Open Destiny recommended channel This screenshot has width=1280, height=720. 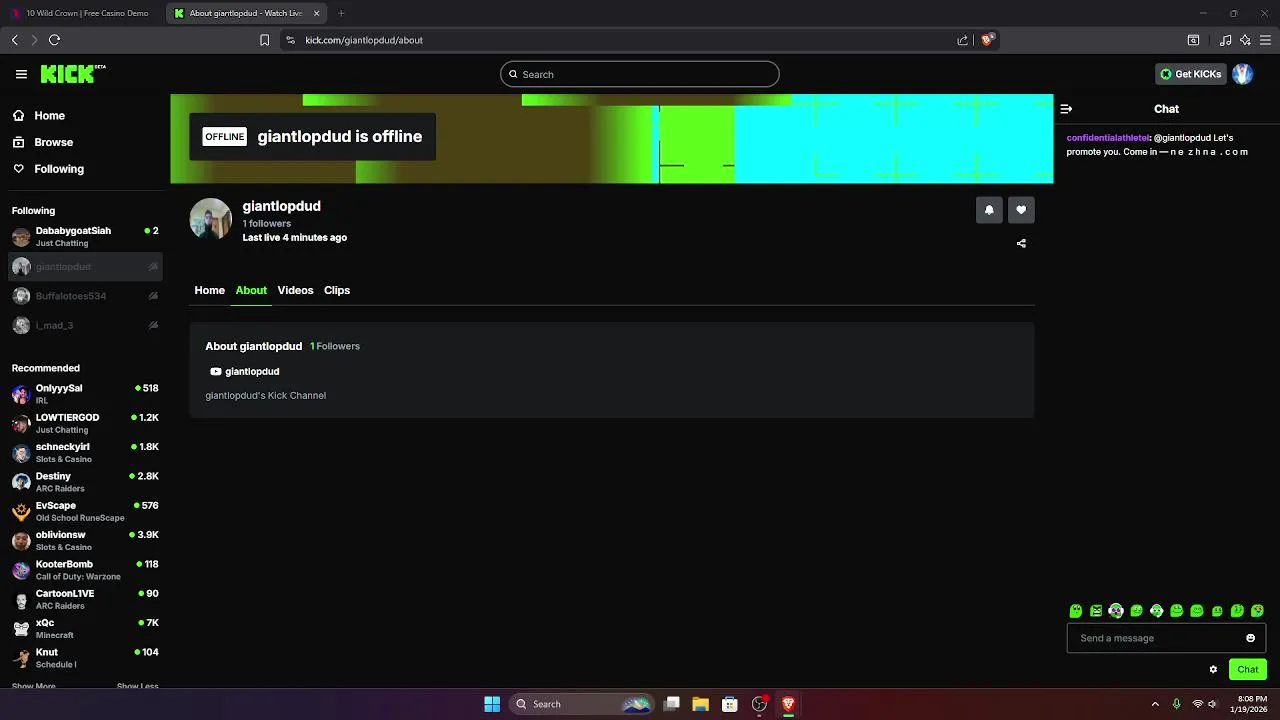pyautogui.click(x=85, y=482)
